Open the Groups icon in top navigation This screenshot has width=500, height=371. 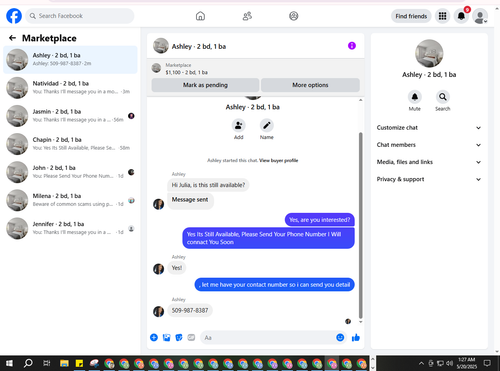pos(294,16)
